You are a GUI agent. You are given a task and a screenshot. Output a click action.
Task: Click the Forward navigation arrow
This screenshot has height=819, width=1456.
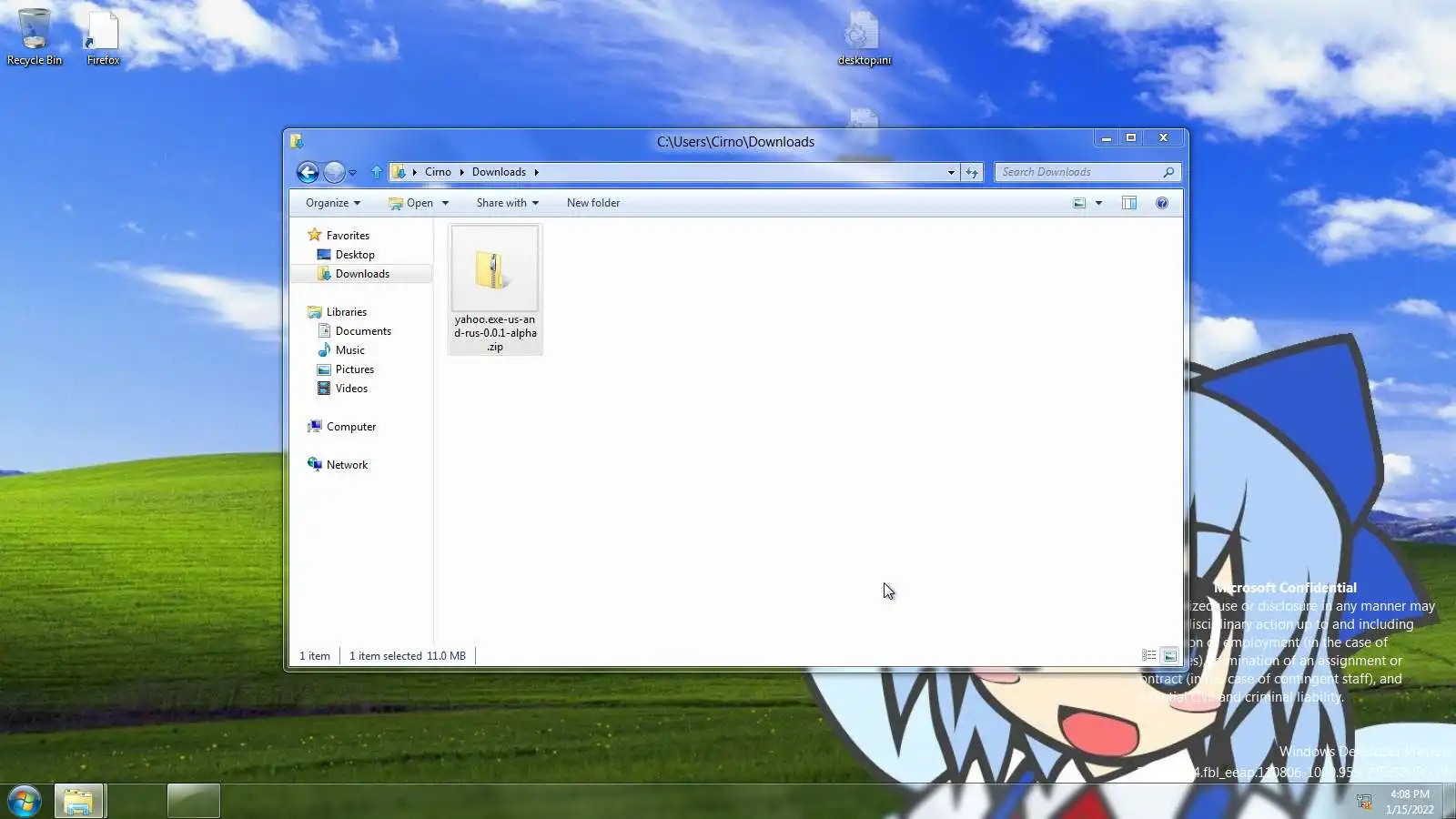[x=334, y=172]
